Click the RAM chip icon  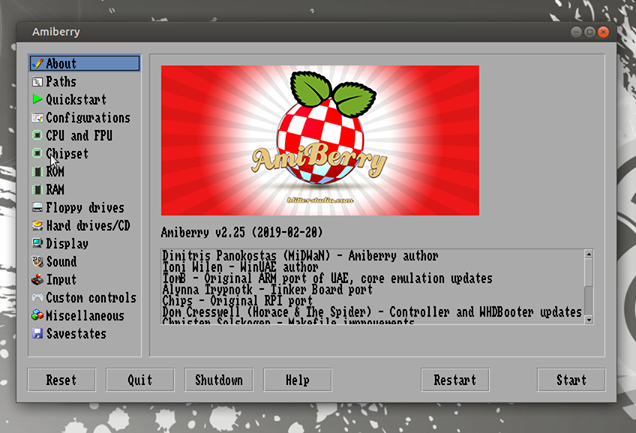point(37,189)
